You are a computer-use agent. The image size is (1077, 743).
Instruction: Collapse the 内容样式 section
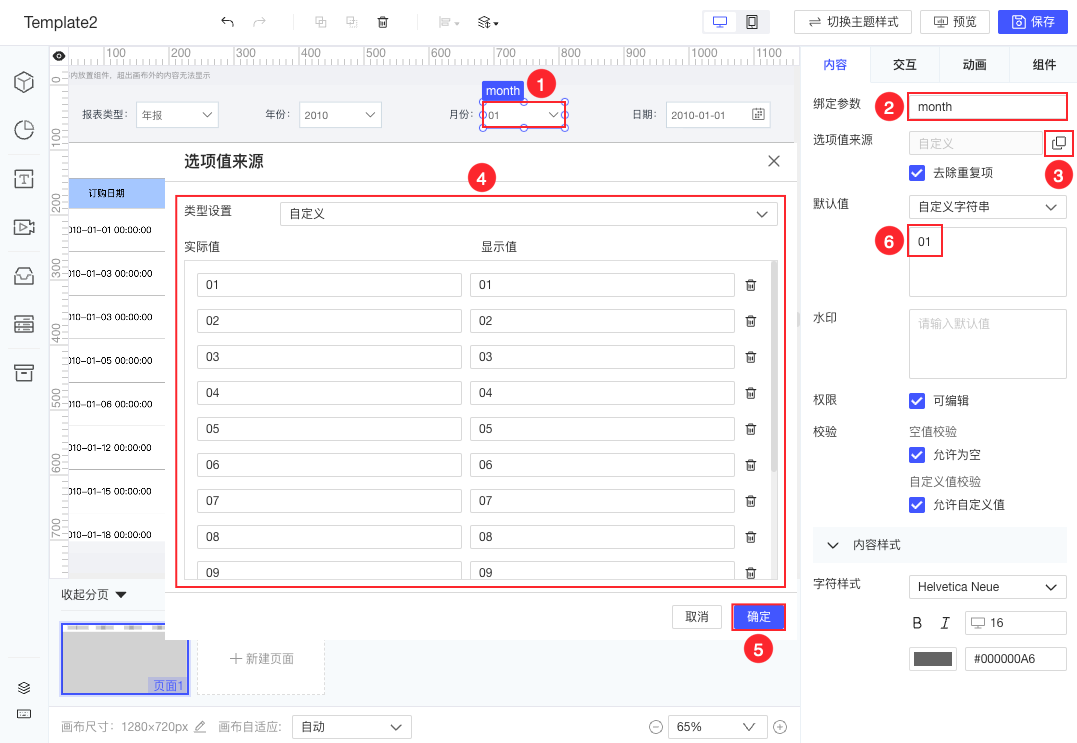[833, 545]
